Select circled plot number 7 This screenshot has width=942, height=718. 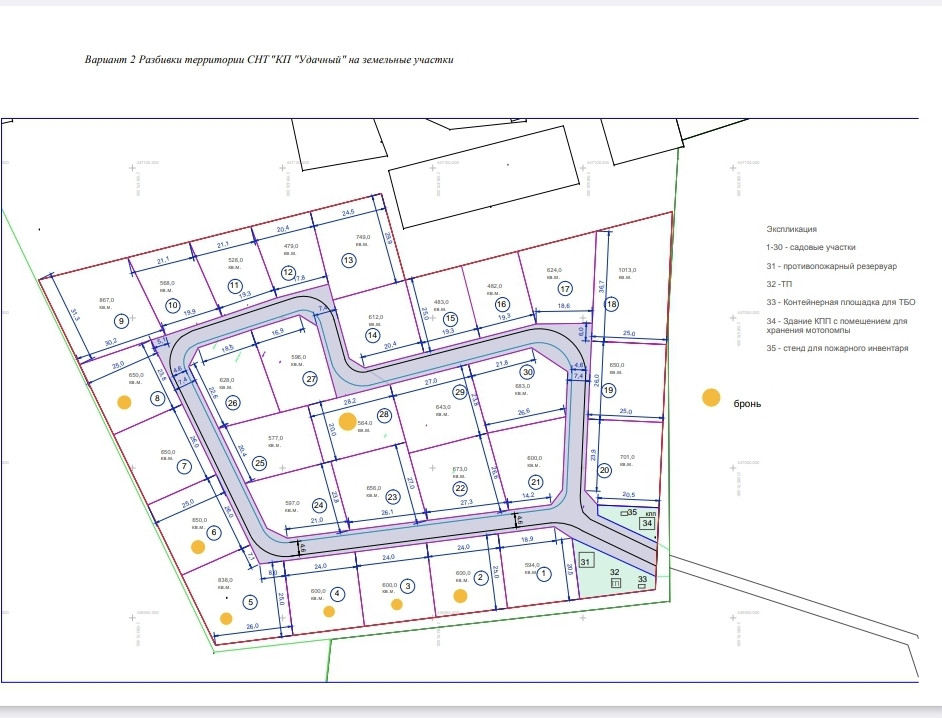pos(184,466)
